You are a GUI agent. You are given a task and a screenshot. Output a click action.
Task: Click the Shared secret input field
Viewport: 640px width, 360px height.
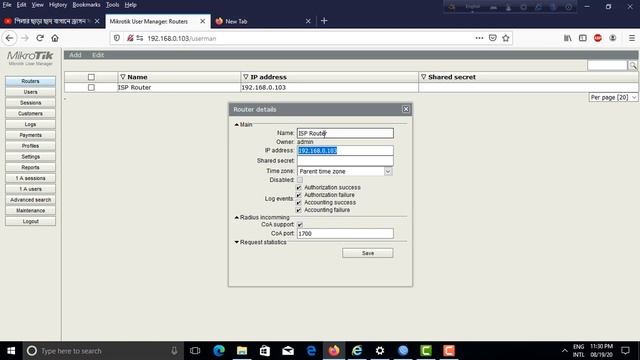point(345,161)
